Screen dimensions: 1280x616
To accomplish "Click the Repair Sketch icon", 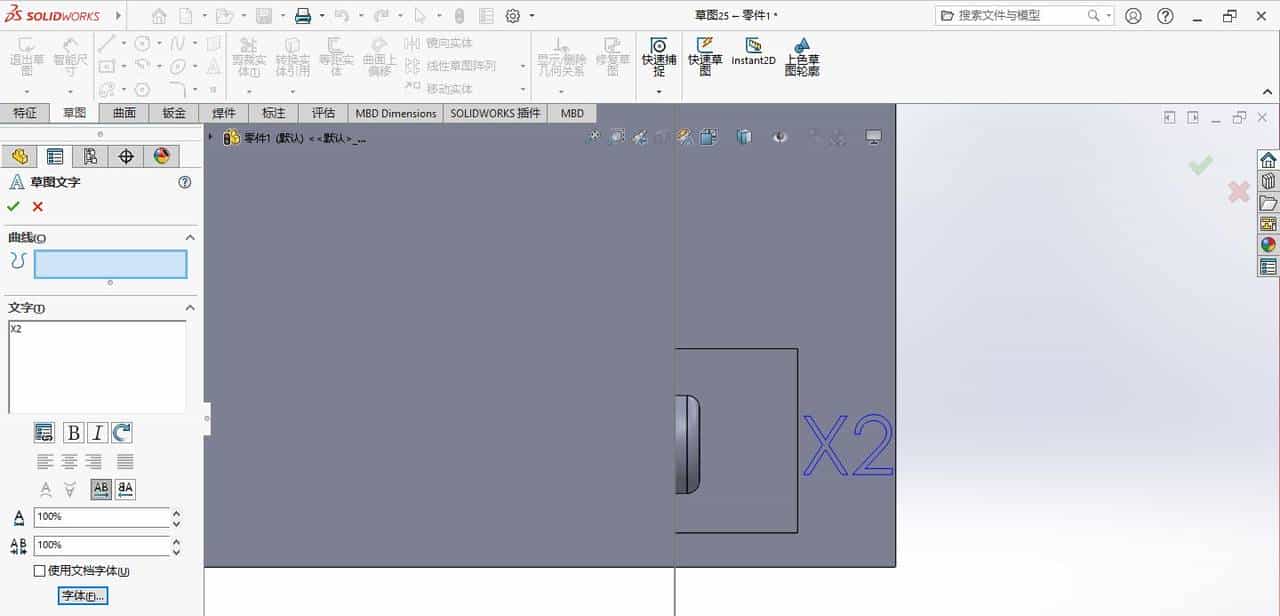I will (611, 55).
